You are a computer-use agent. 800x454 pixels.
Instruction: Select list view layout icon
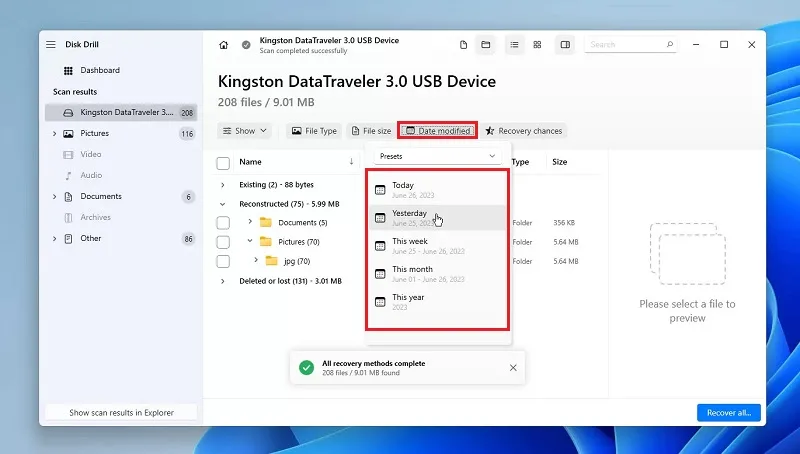click(514, 45)
